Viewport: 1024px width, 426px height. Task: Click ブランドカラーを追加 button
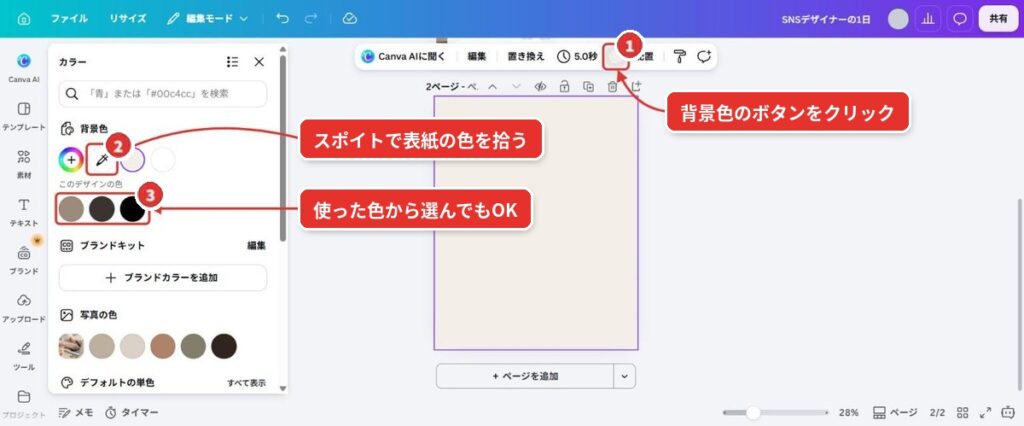pyautogui.click(x=163, y=278)
